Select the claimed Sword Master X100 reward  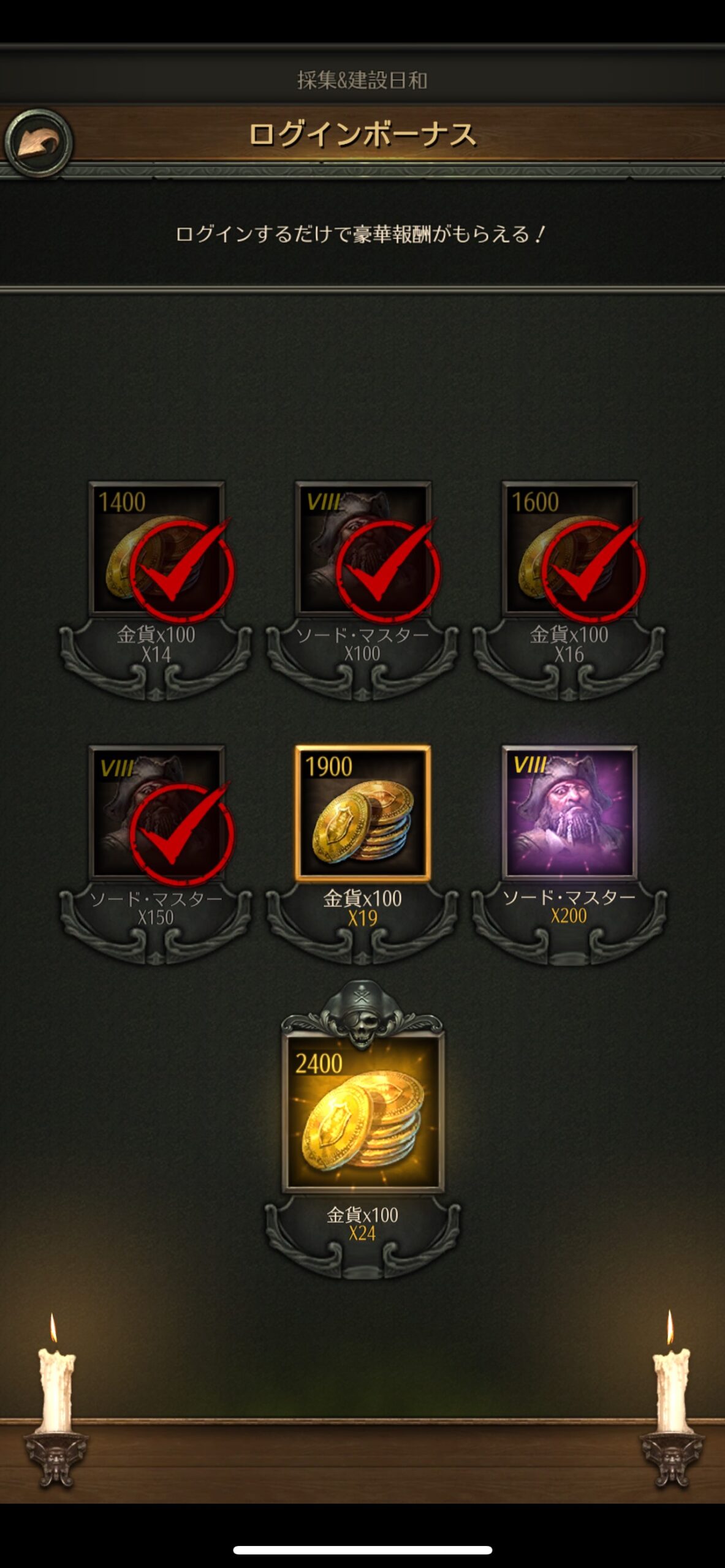[363, 548]
